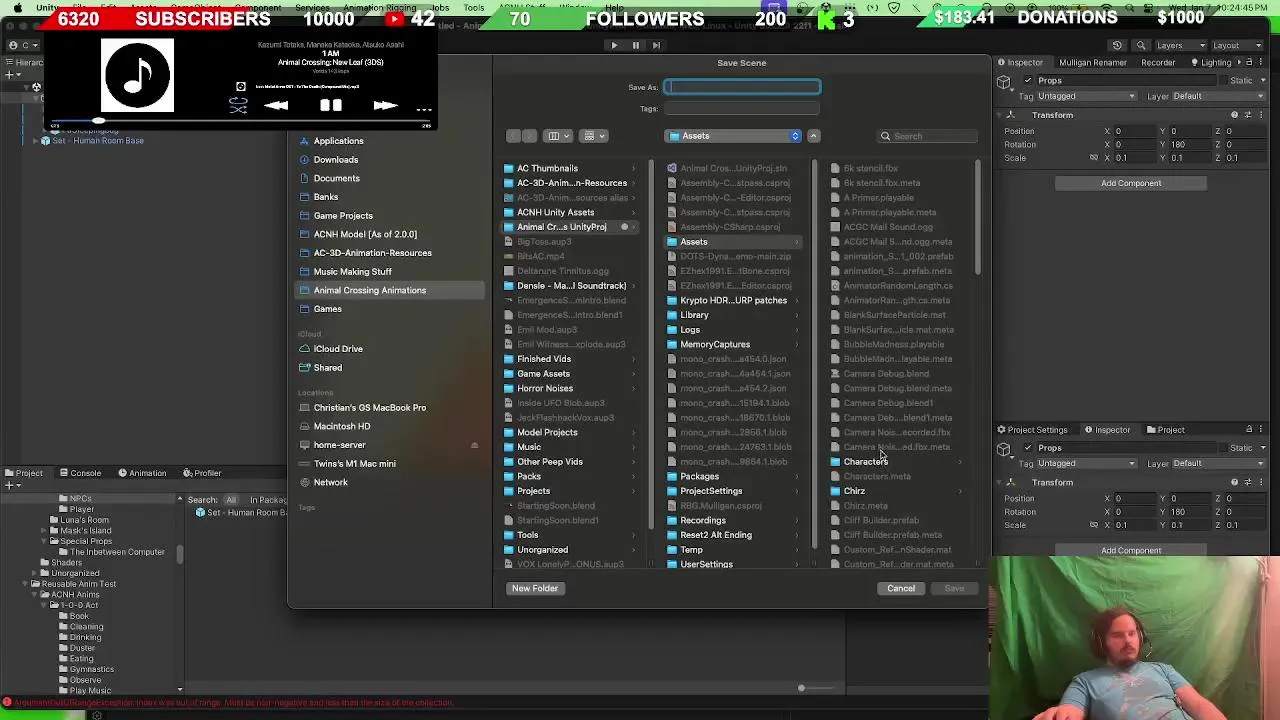
Task: Switch to the Recorder tab
Action: (1158, 62)
